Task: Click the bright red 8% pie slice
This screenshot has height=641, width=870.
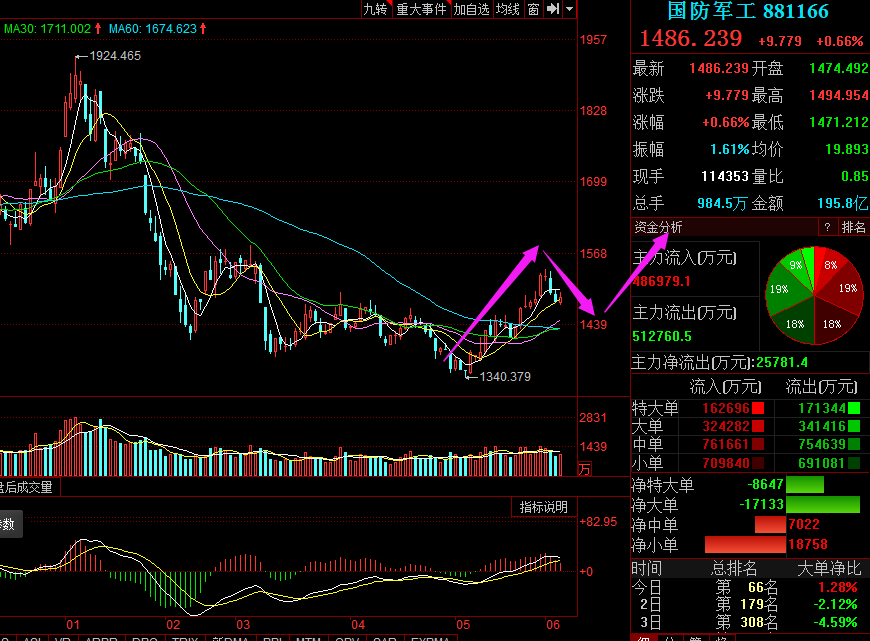Action: coord(829,265)
